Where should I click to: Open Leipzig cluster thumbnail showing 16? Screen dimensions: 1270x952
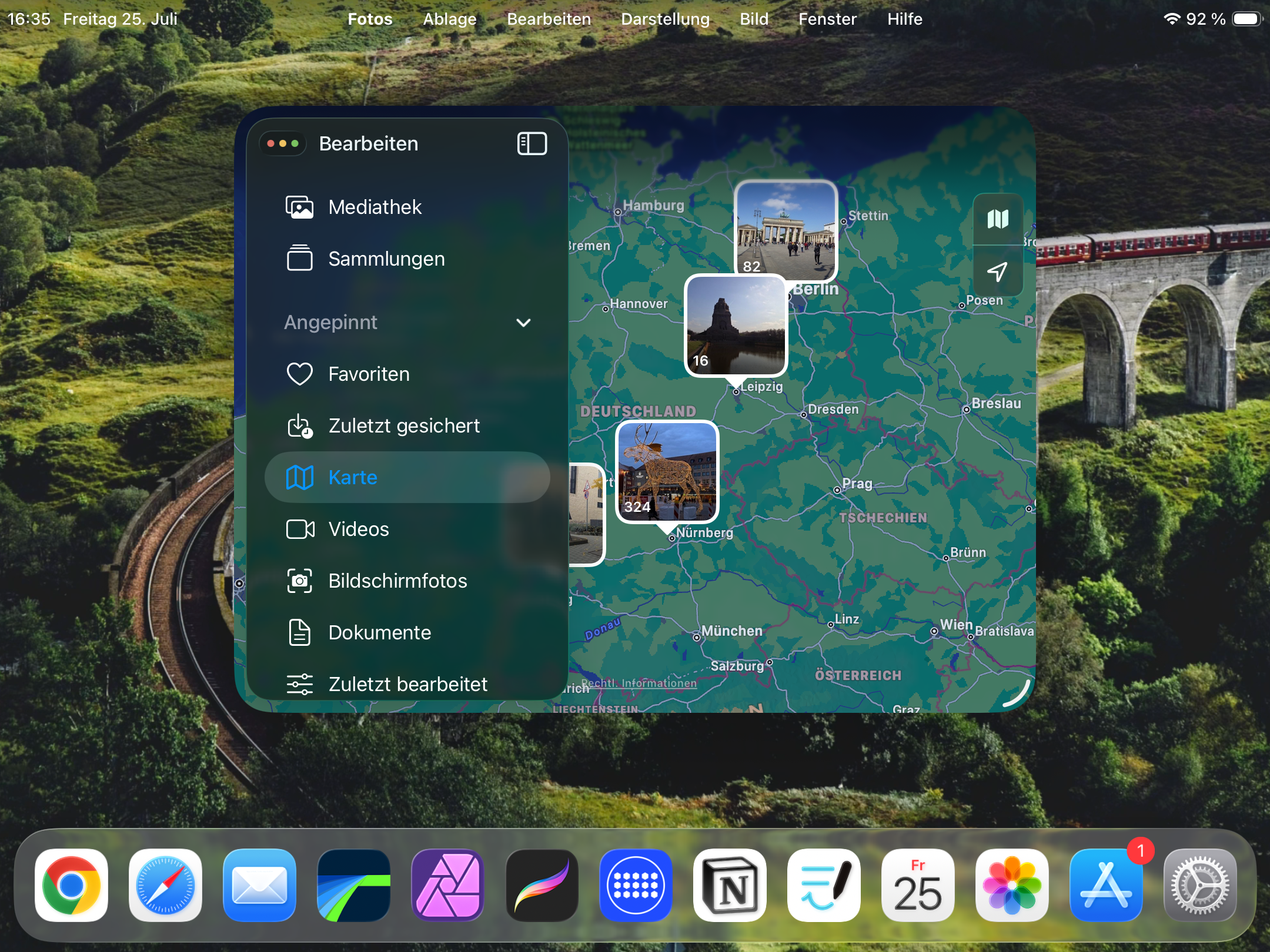point(735,324)
